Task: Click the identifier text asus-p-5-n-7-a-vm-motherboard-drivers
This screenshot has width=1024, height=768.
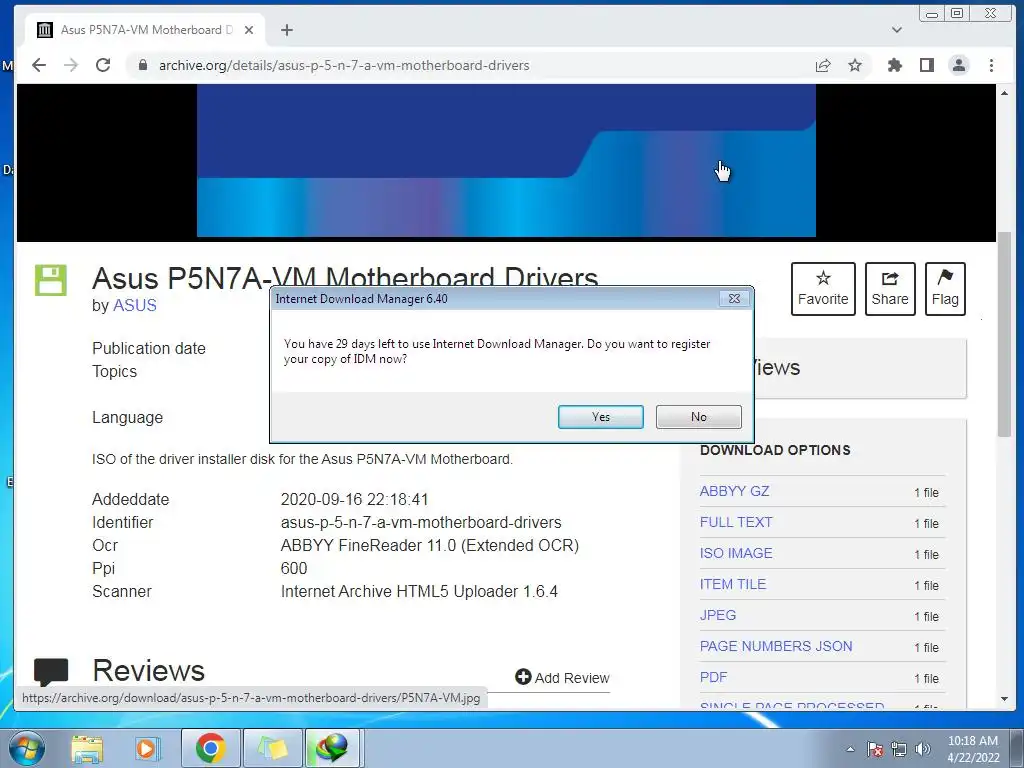Action: [421, 522]
